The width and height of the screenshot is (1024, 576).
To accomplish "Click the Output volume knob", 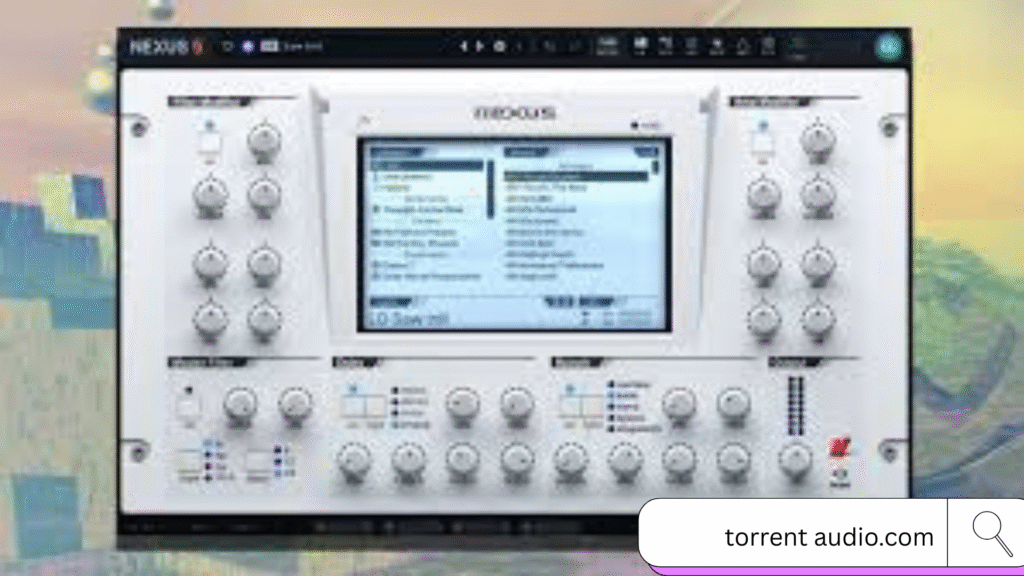I will pyautogui.click(x=795, y=458).
